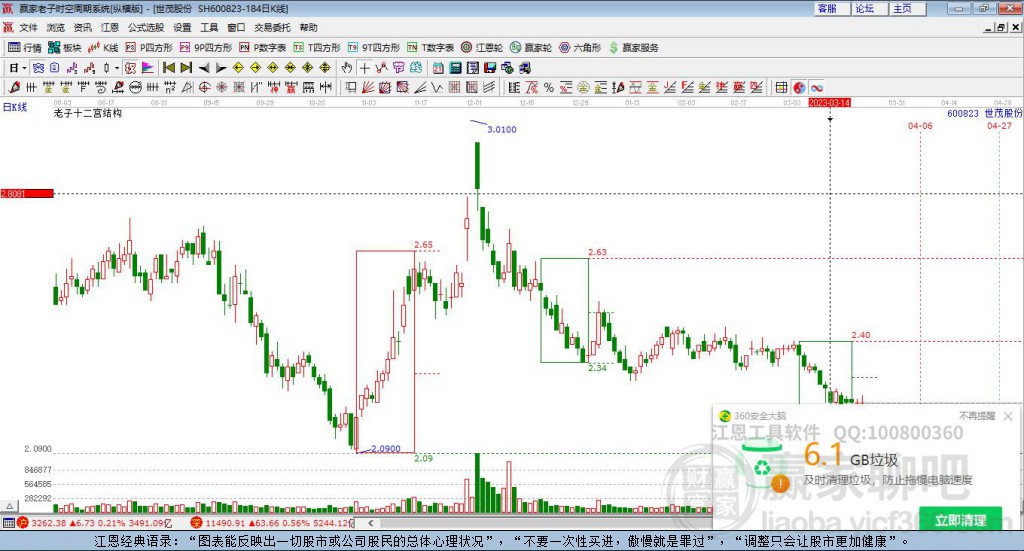Toggle the grid table display icon
Image resolution: width=1024 pixels, height=551 pixels.
point(781,88)
